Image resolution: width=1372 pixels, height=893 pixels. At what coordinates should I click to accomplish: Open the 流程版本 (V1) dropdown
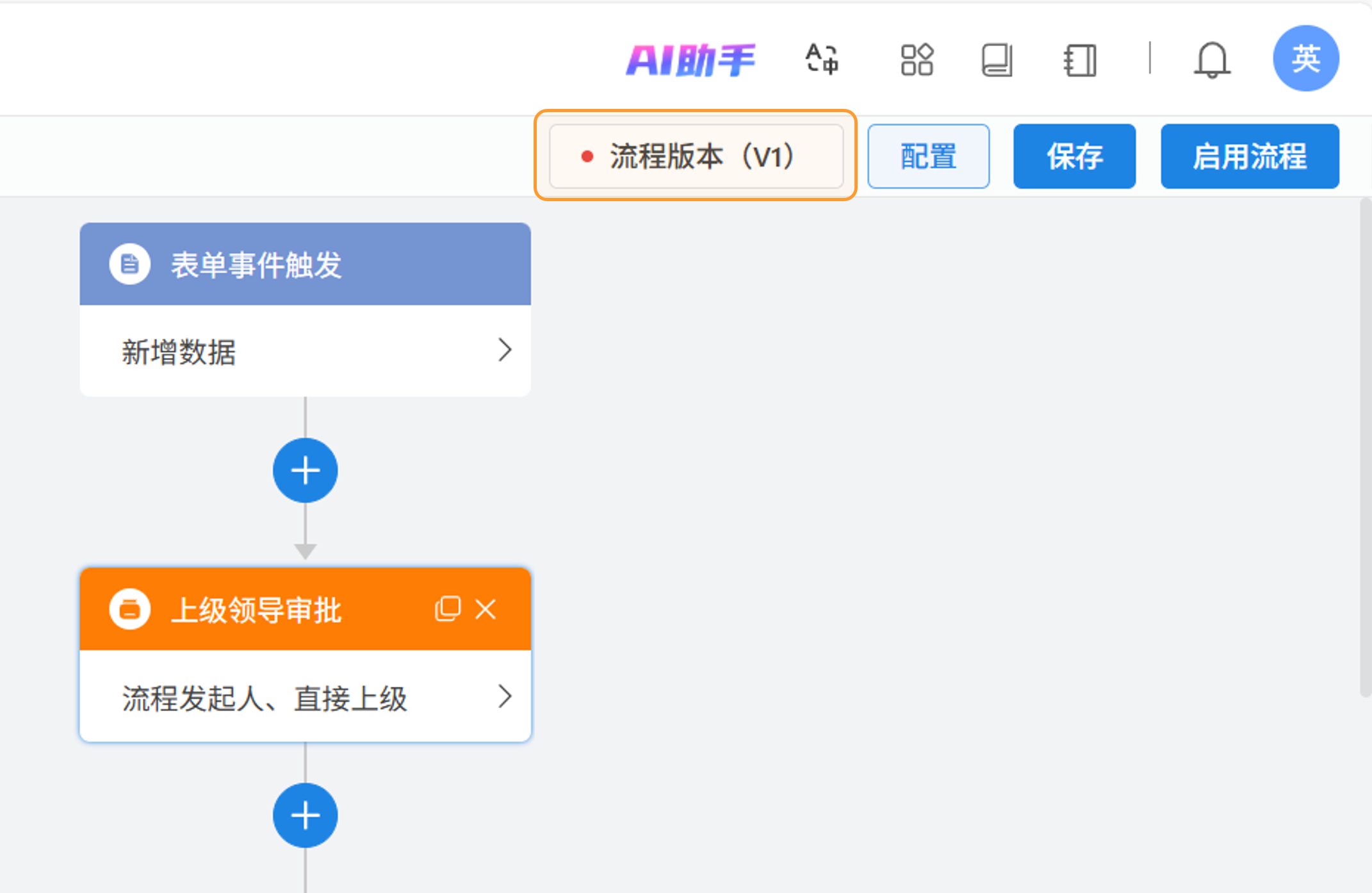tap(696, 156)
